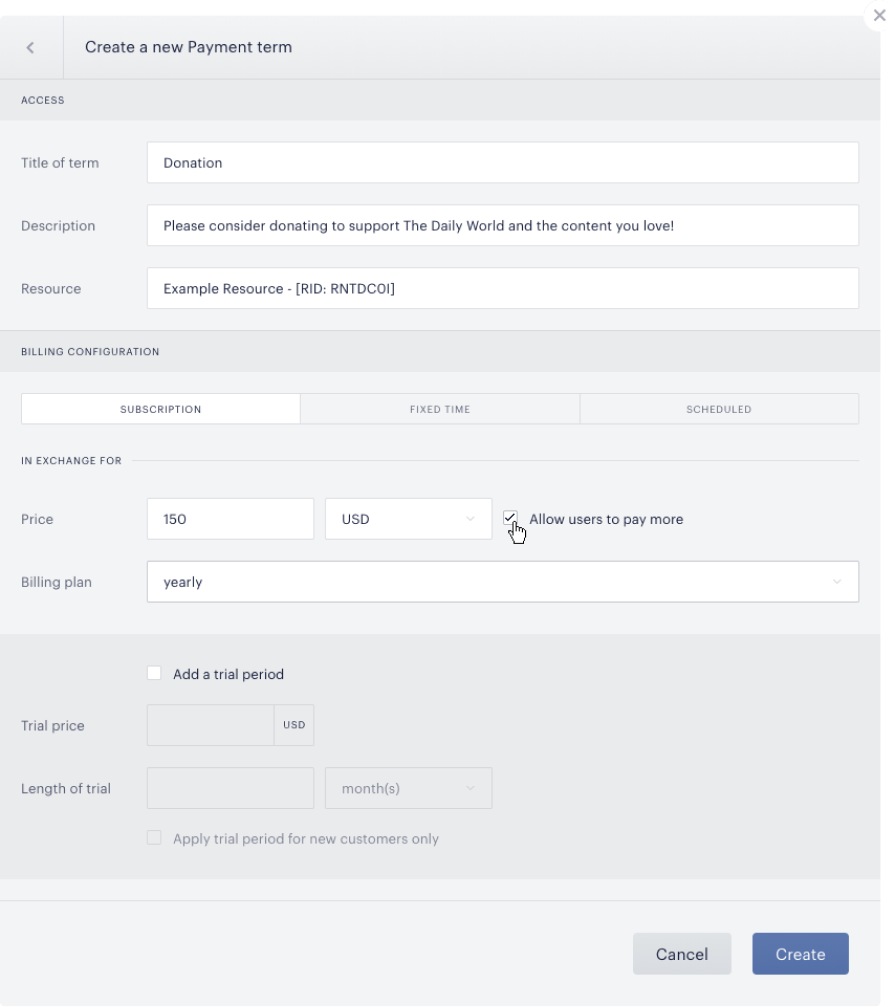The width and height of the screenshot is (895, 1007).
Task: Click the USD suffix beside Trial price
Action: [x=294, y=725]
